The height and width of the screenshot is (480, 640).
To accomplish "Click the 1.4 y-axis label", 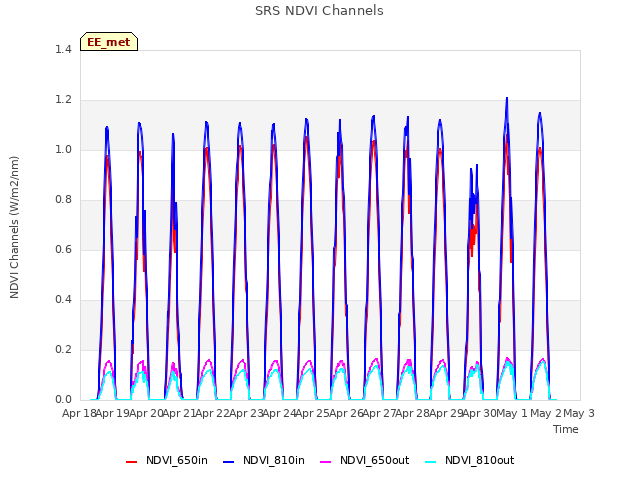I will click(x=63, y=50).
